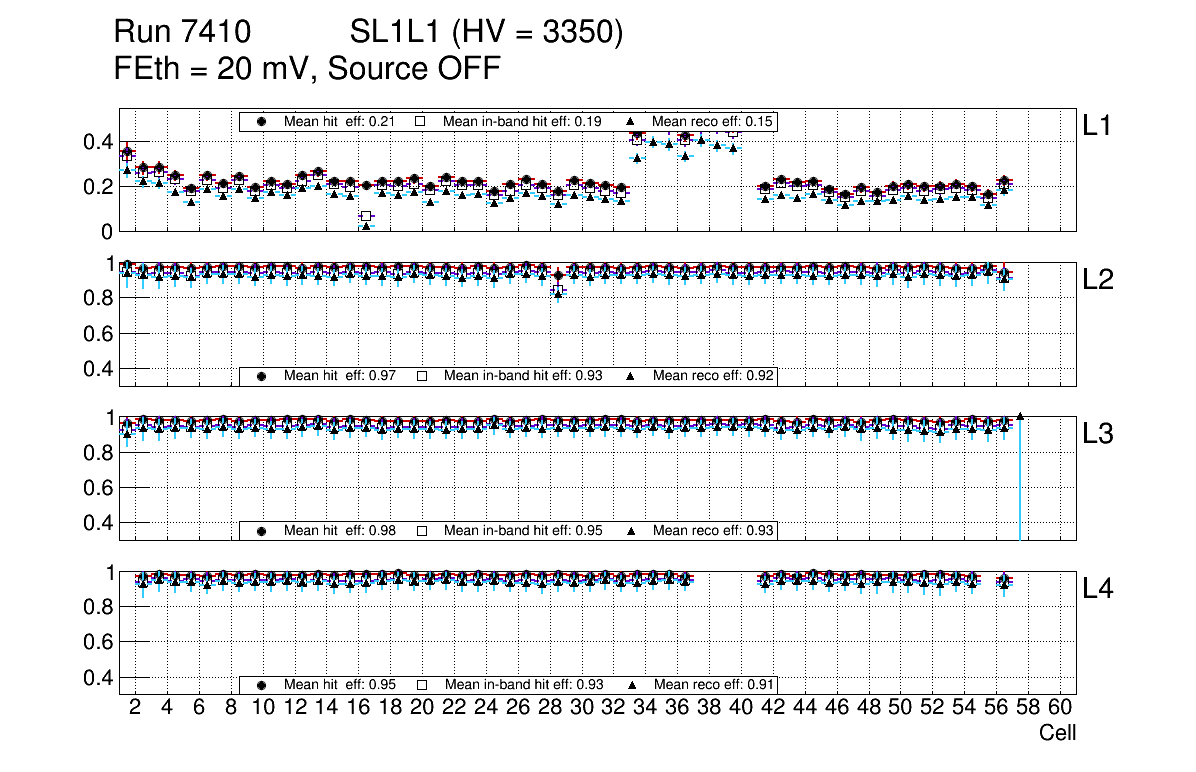Click the 'SL1L1 (HV = 3350)' heading

tap(486, 33)
